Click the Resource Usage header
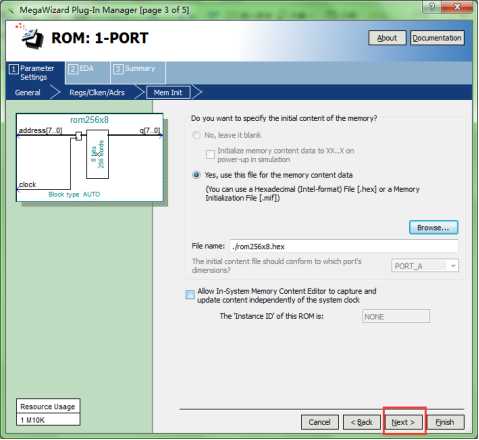 pos(48,406)
